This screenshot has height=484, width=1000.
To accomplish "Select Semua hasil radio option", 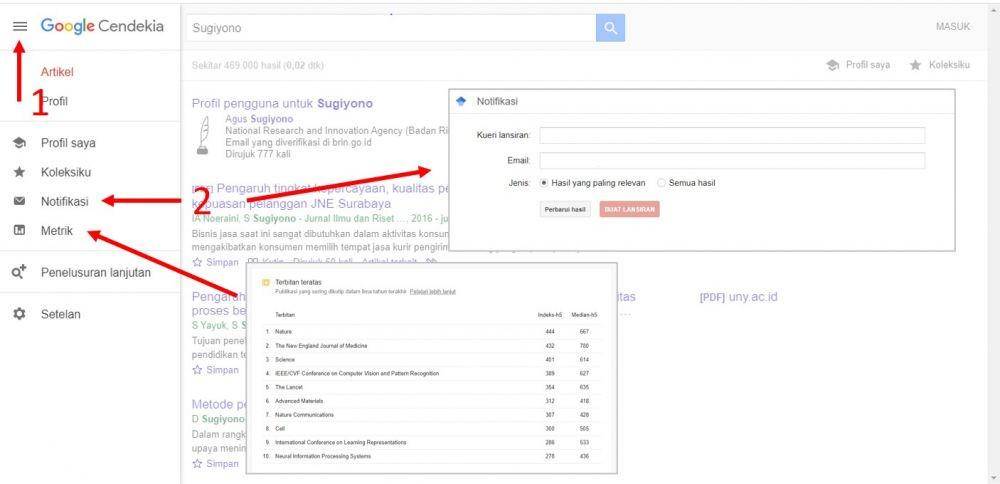I will pos(661,183).
